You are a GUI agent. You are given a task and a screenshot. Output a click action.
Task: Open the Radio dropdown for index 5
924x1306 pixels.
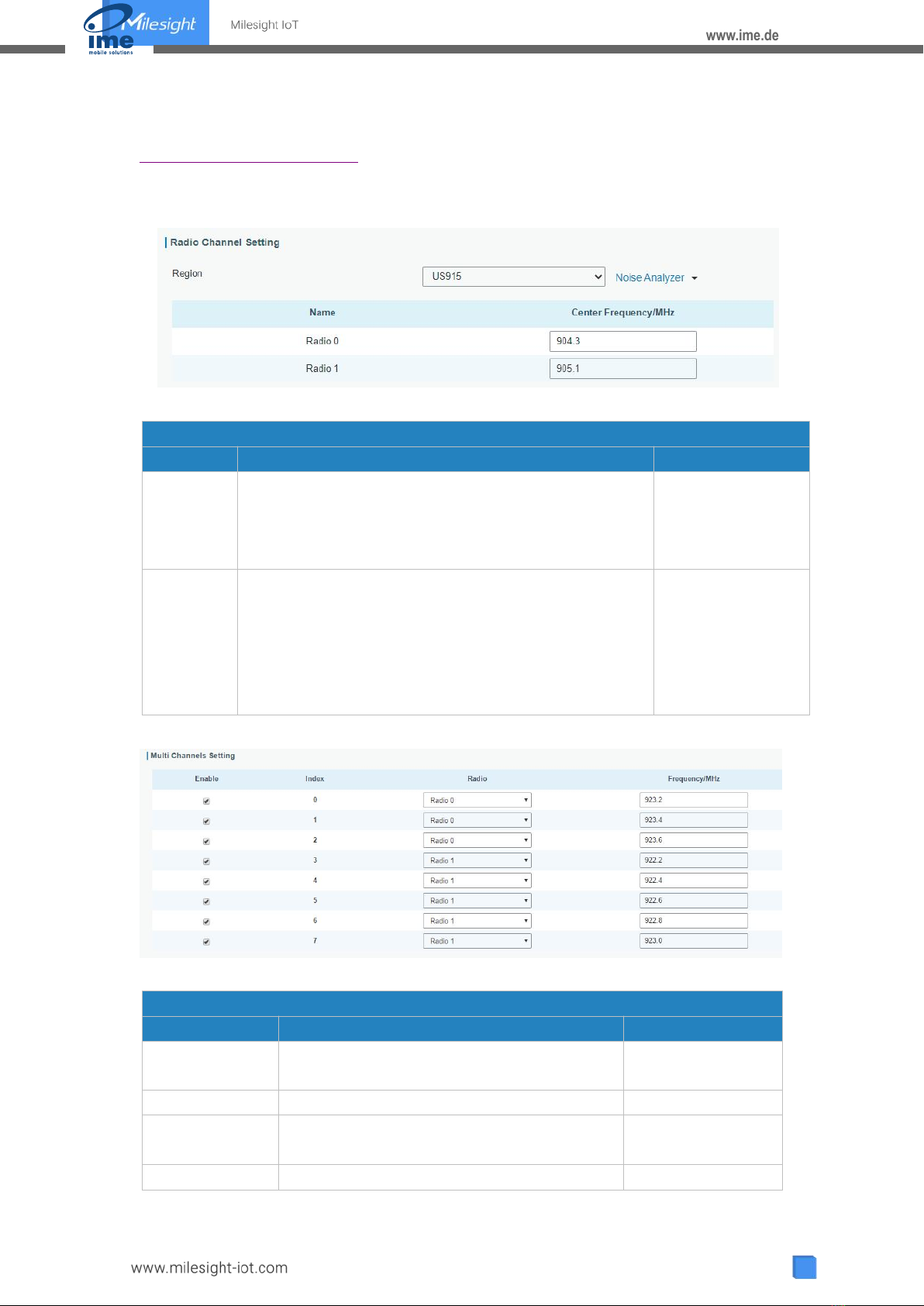(x=477, y=901)
